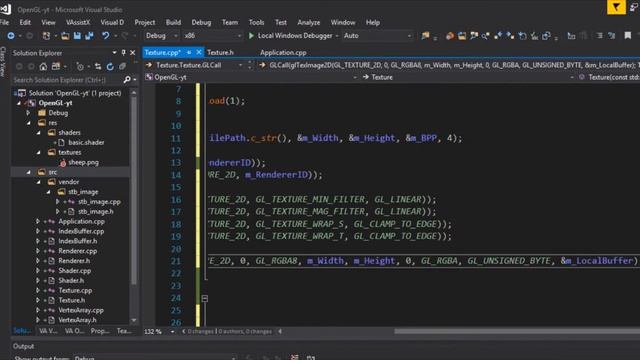Switch to the Texture.h editor tab

[220, 53]
